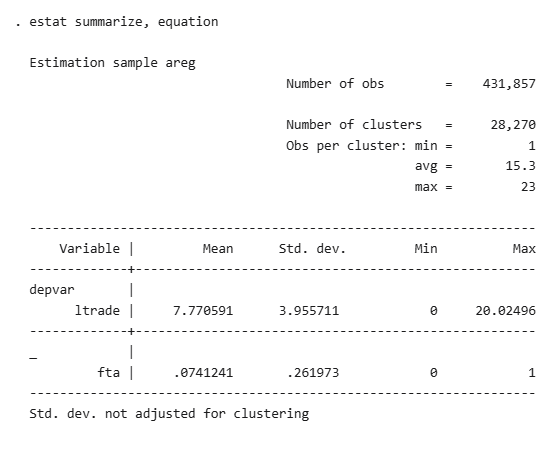Screen dimensions: 558x449
Task: Select the avg value 15.3
Action: click(x=520, y=166)
